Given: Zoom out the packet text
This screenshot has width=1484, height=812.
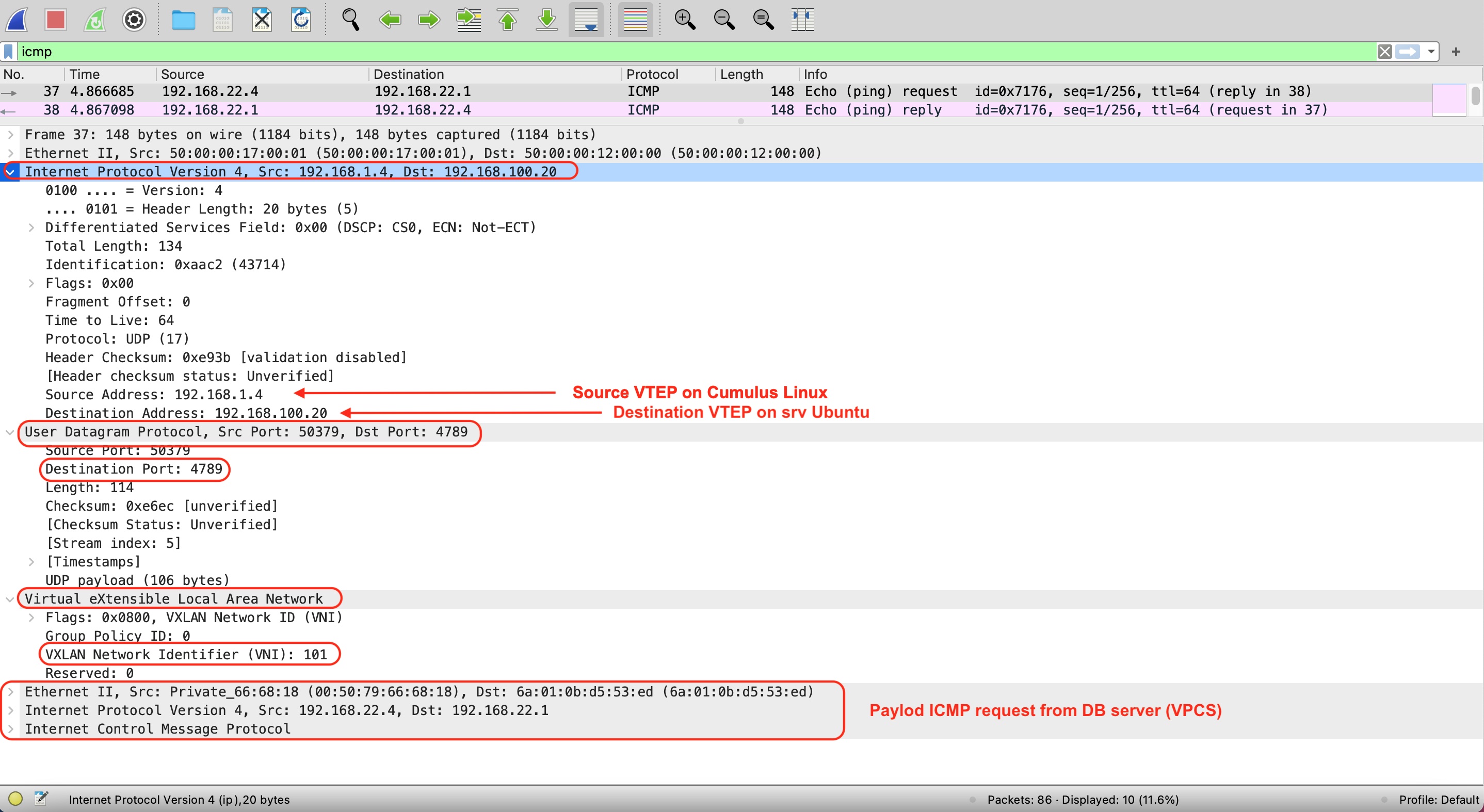Looking at the screenshot, I should click(x=724, y=20).
